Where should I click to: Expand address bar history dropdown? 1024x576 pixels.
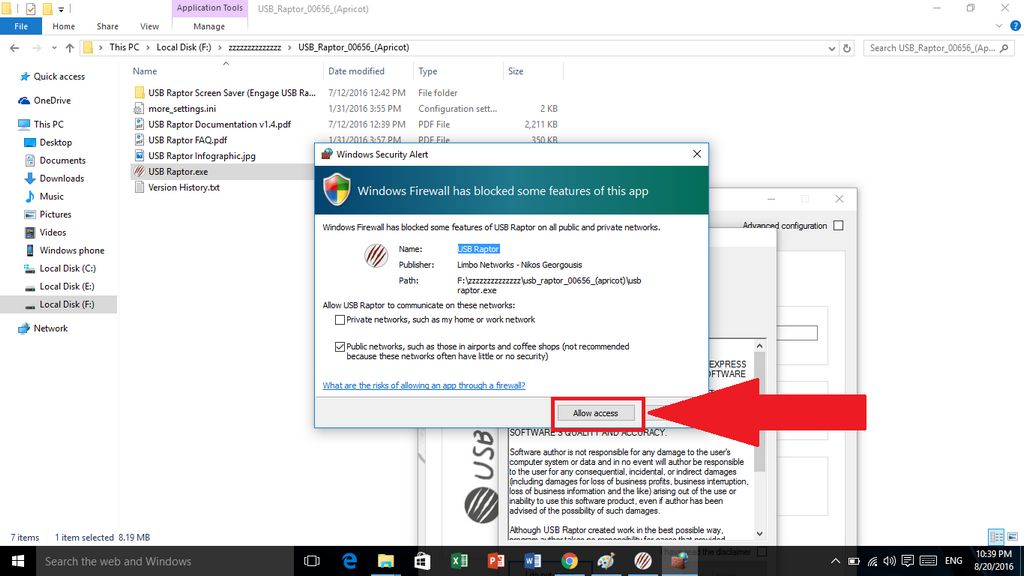831,48
